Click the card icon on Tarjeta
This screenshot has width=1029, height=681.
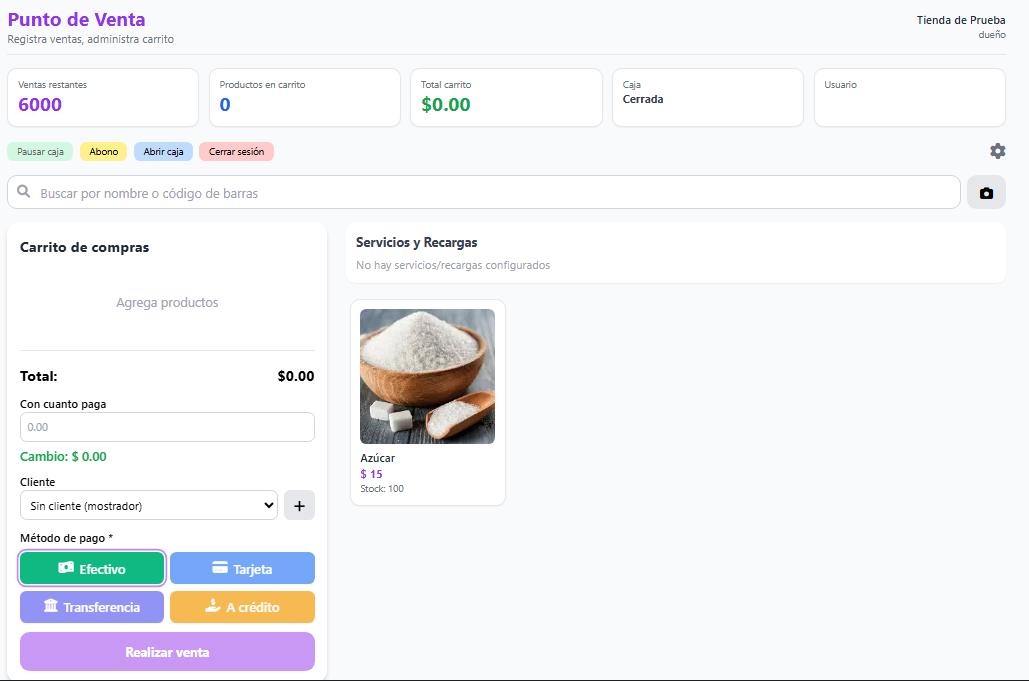tap(220, 568)
